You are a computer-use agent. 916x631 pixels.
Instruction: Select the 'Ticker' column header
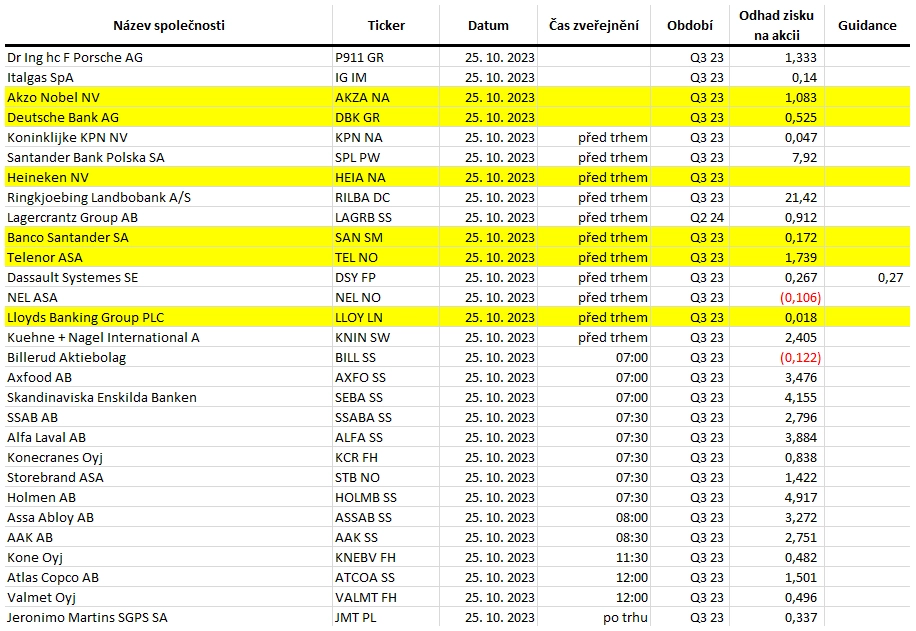pos(386,25)
